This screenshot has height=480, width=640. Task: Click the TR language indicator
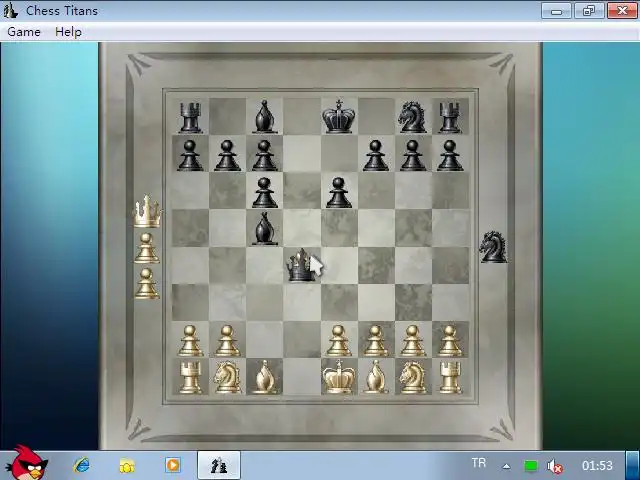479,463
